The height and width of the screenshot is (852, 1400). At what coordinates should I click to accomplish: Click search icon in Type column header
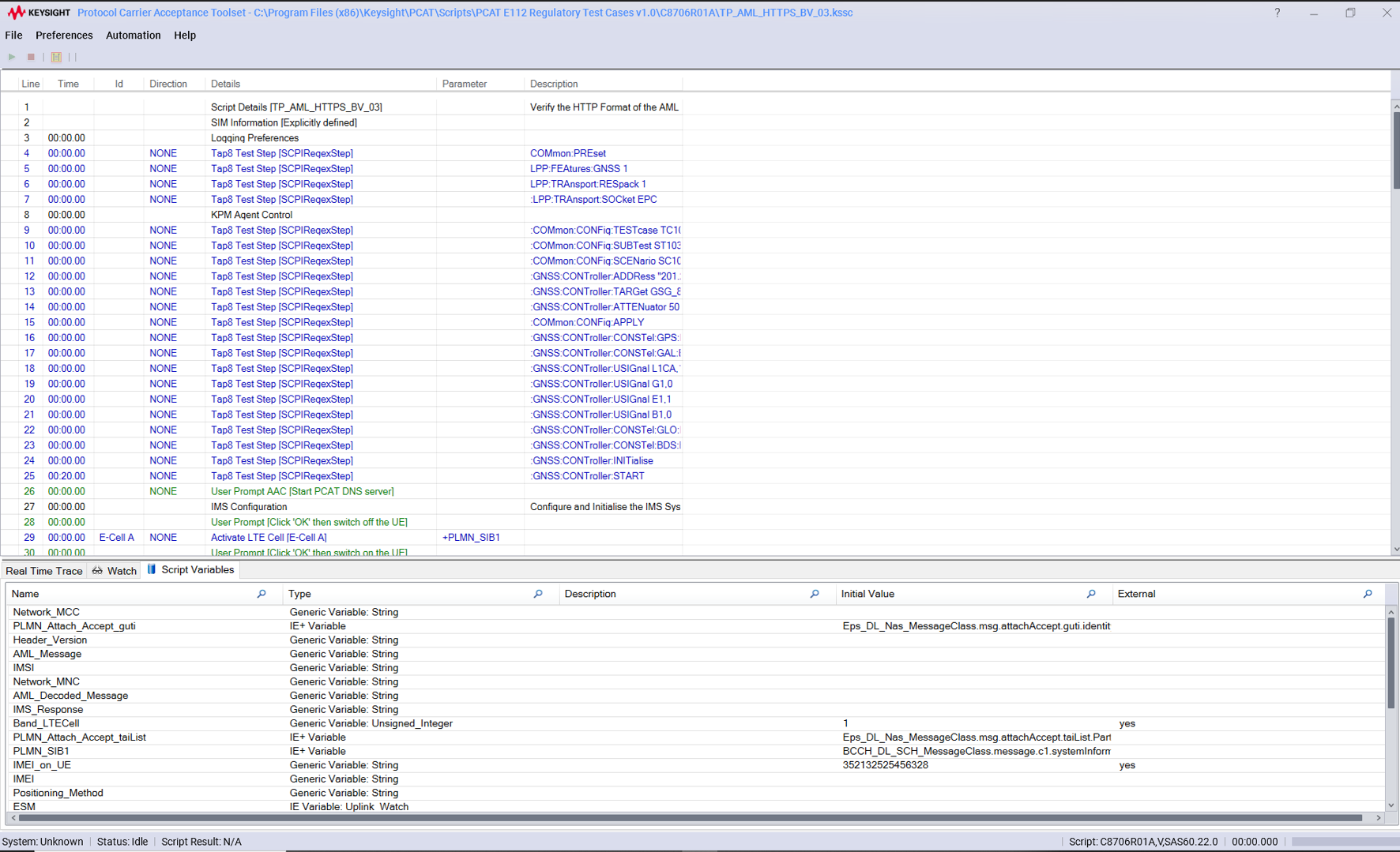pyautogui.click(x=538, y=594)
